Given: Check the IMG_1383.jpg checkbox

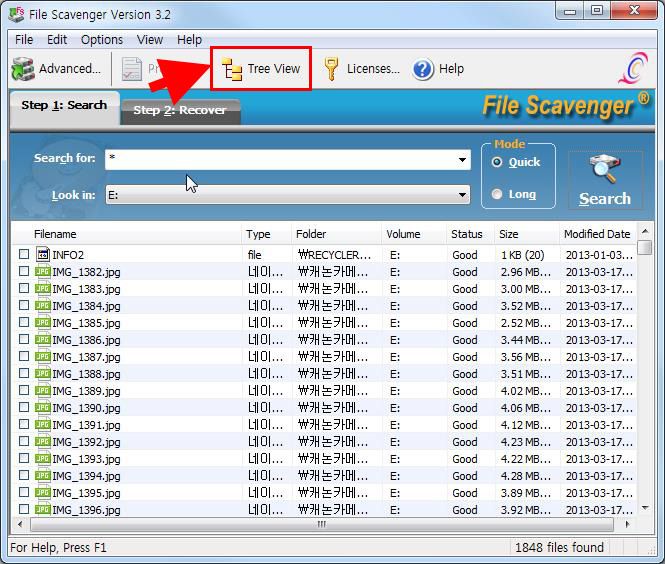Looking at the screenshot, I should click(24, 288).
